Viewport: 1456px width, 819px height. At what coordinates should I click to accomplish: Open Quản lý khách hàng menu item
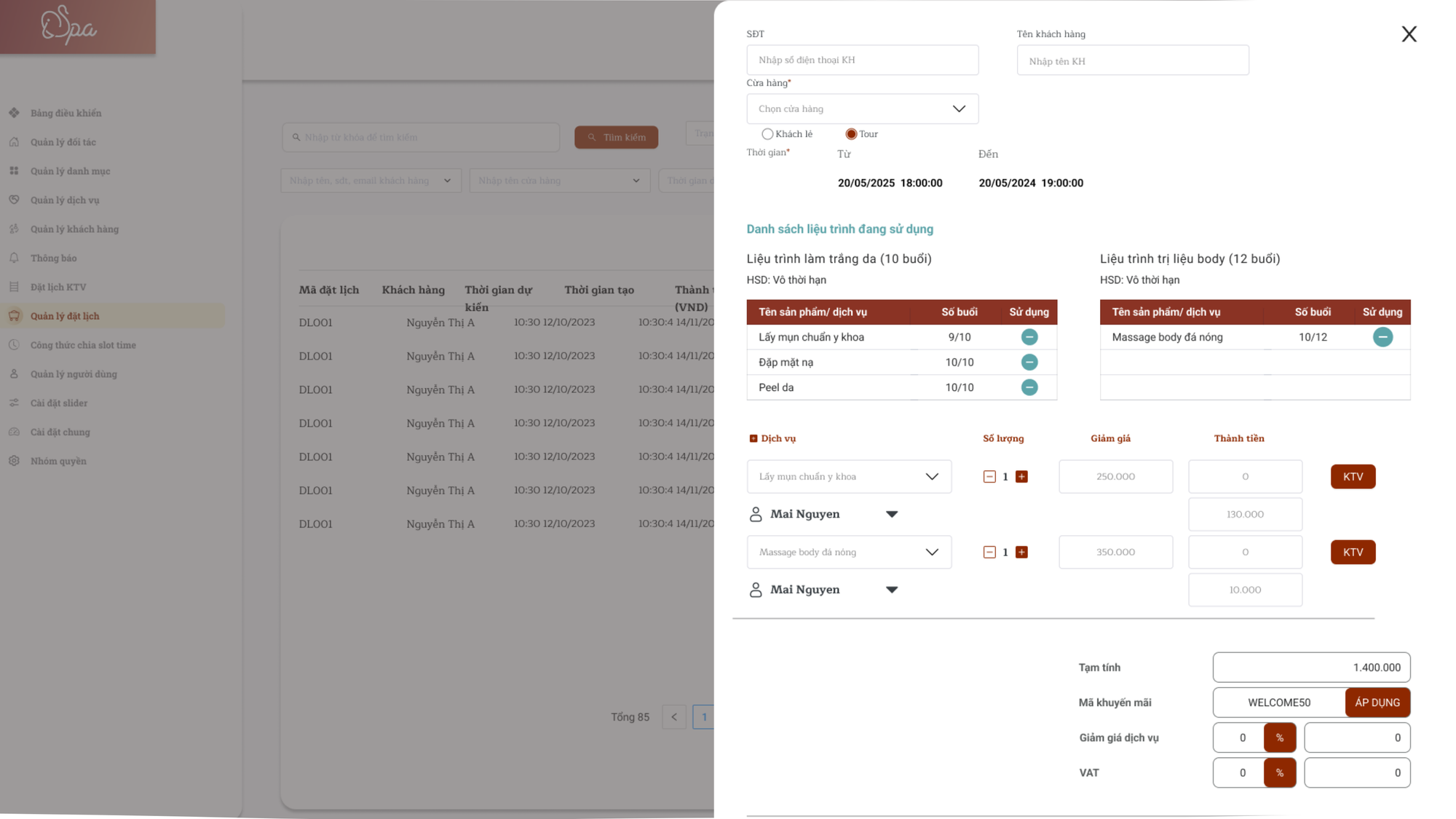74,229
